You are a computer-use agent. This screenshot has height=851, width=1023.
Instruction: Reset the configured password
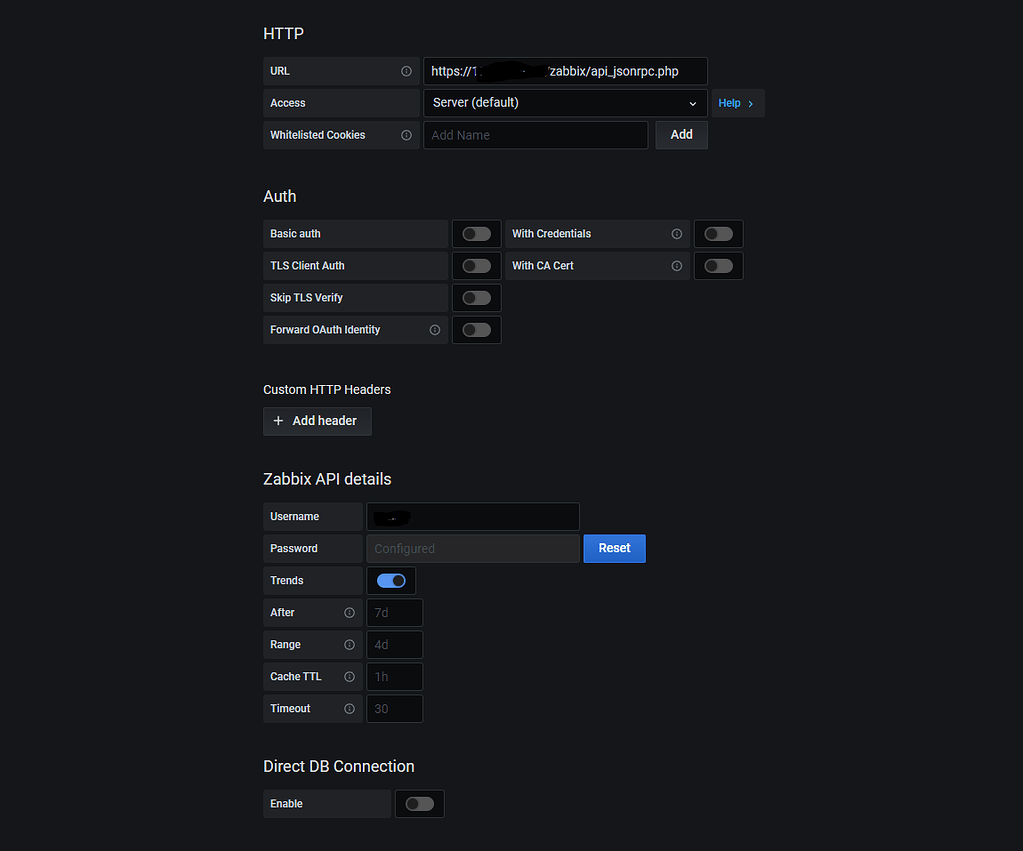point(615,549)
